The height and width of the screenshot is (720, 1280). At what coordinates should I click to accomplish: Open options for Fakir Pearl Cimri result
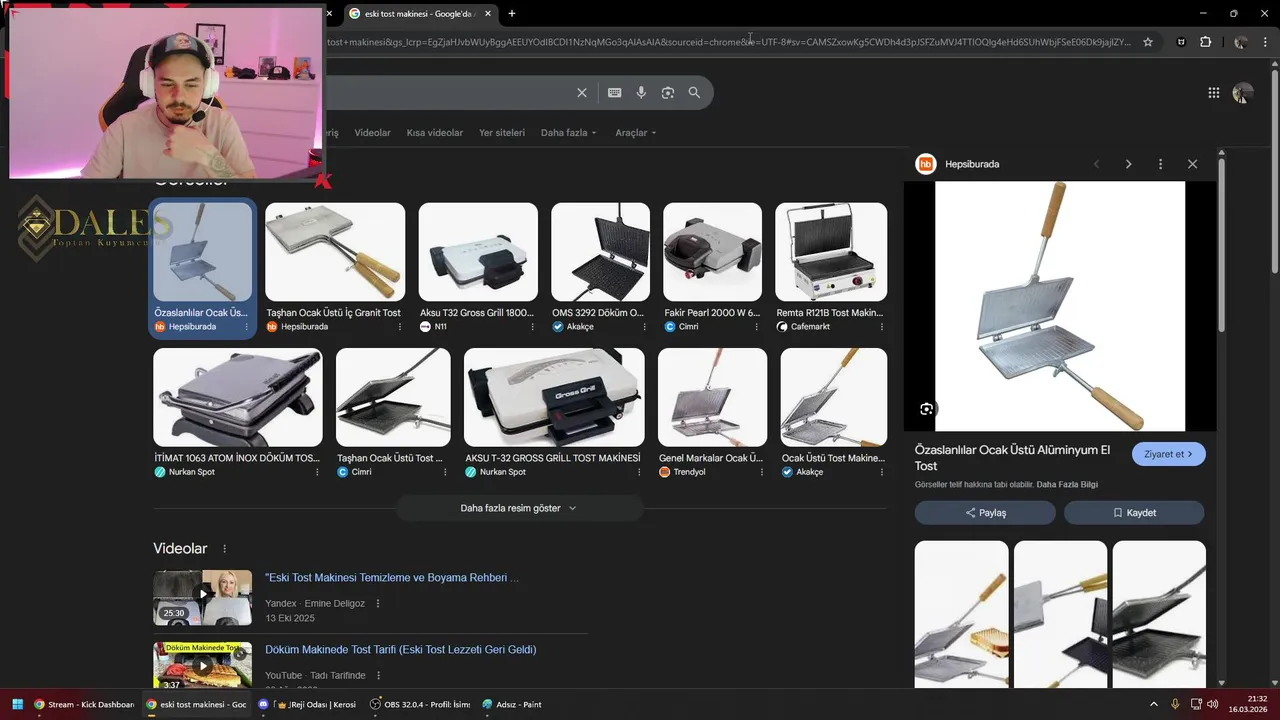[755, 327]
